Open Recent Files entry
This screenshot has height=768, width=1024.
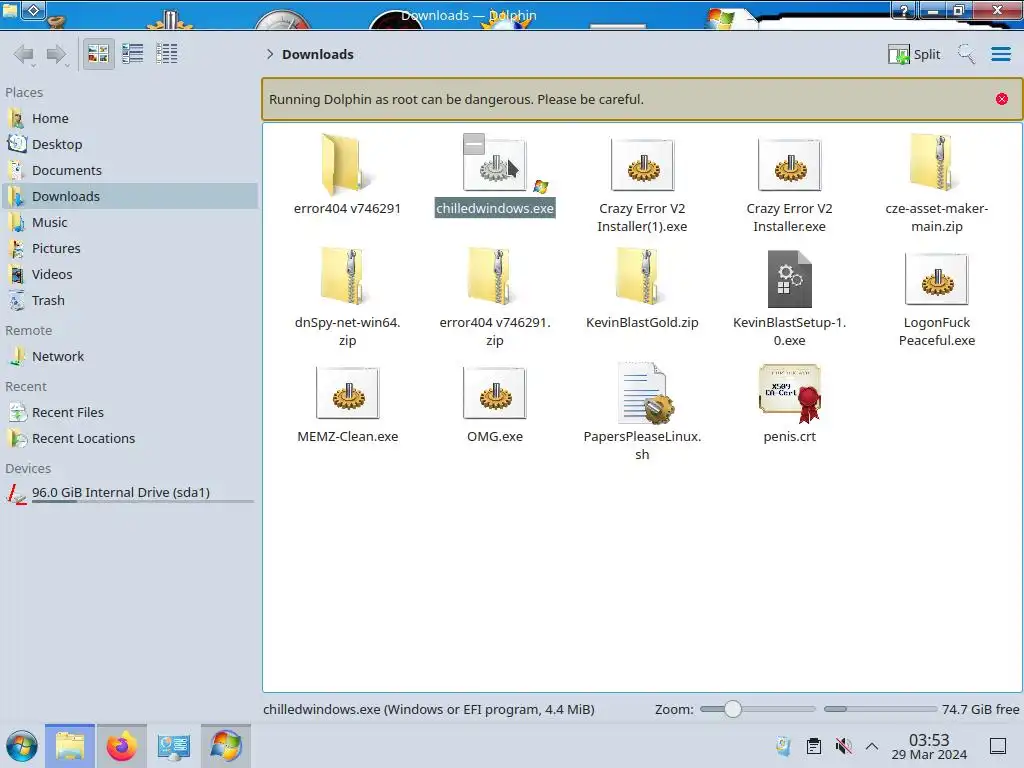[129, 413]
